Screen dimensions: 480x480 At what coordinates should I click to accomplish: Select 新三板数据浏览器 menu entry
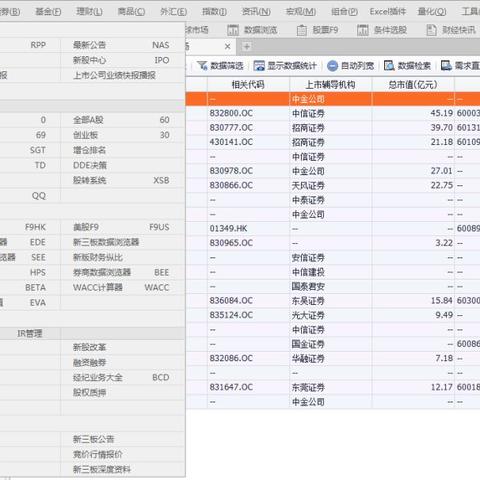(123, 242)
